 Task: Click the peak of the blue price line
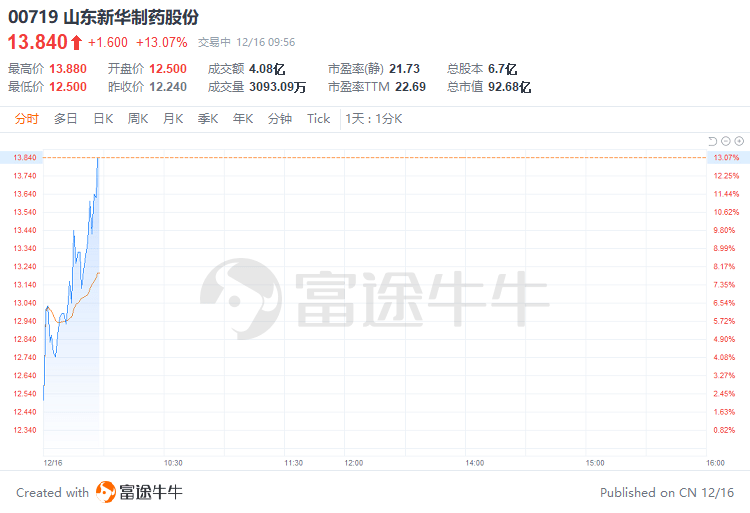coord(98,158)
